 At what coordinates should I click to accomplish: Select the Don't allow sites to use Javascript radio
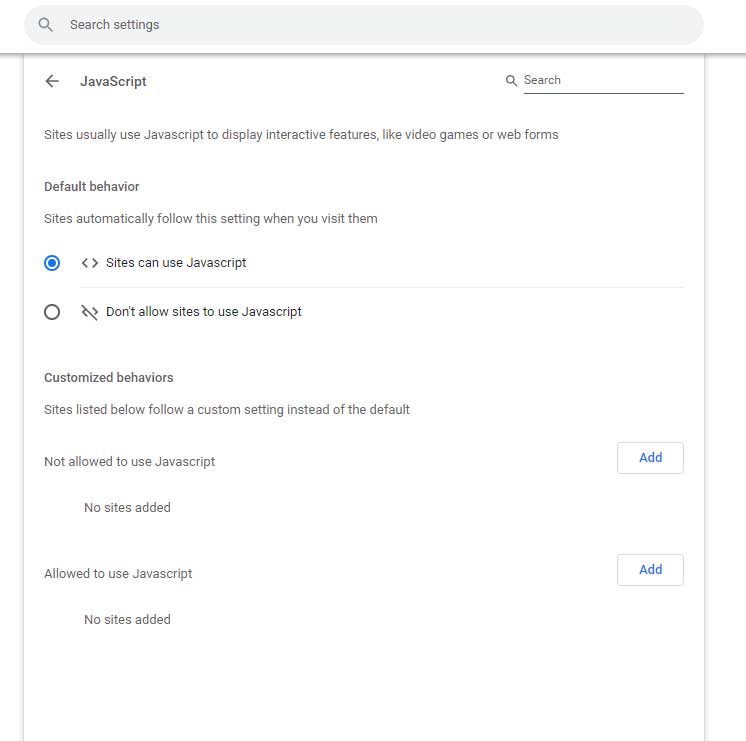pyautogui.click(x=52, y=312)
